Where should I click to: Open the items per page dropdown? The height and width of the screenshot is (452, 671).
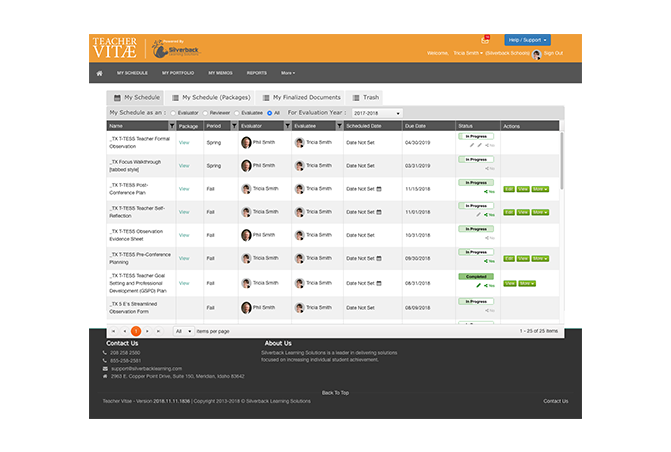point(183,330)
